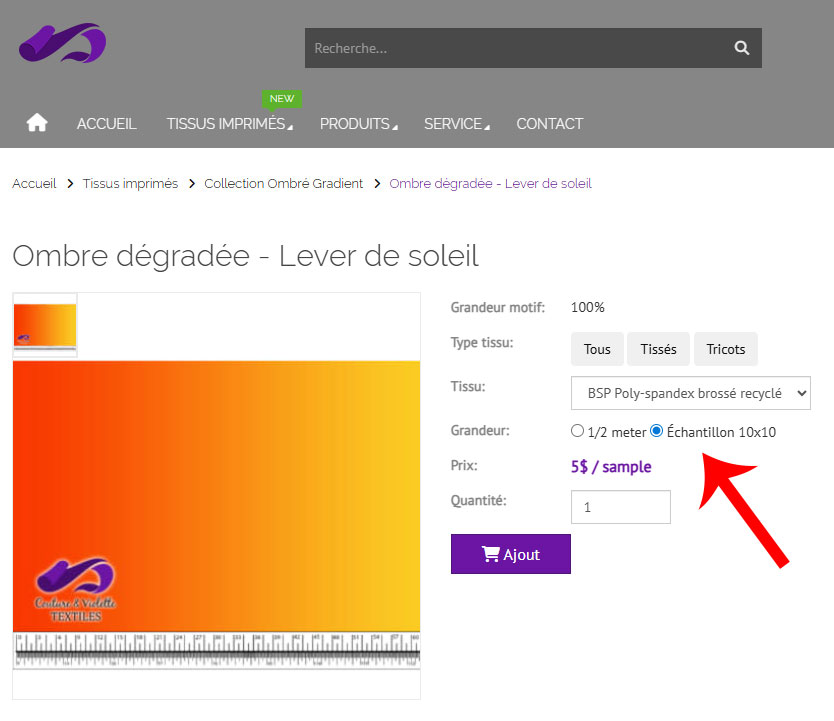The height and width of the screenshot is (721, 834).
Task: Click the Ajout add-to-cart button
Action: coord(510,554)
